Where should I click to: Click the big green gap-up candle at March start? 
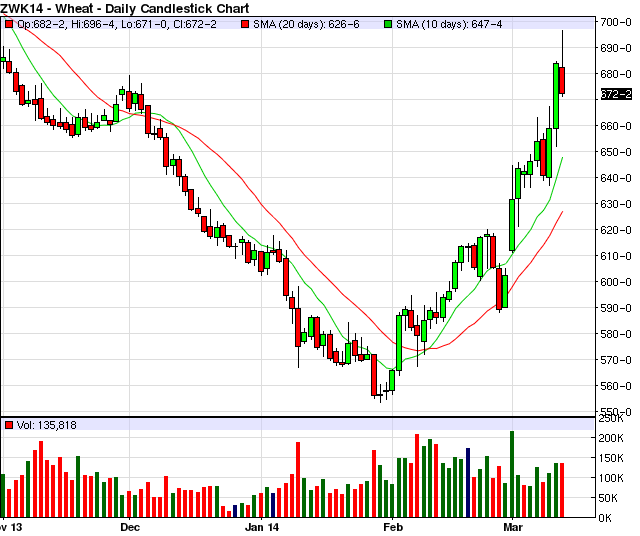click(512, 225)
